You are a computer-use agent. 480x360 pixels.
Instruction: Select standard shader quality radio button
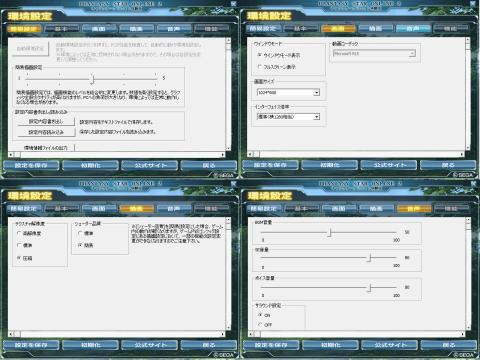click(80, 233)
